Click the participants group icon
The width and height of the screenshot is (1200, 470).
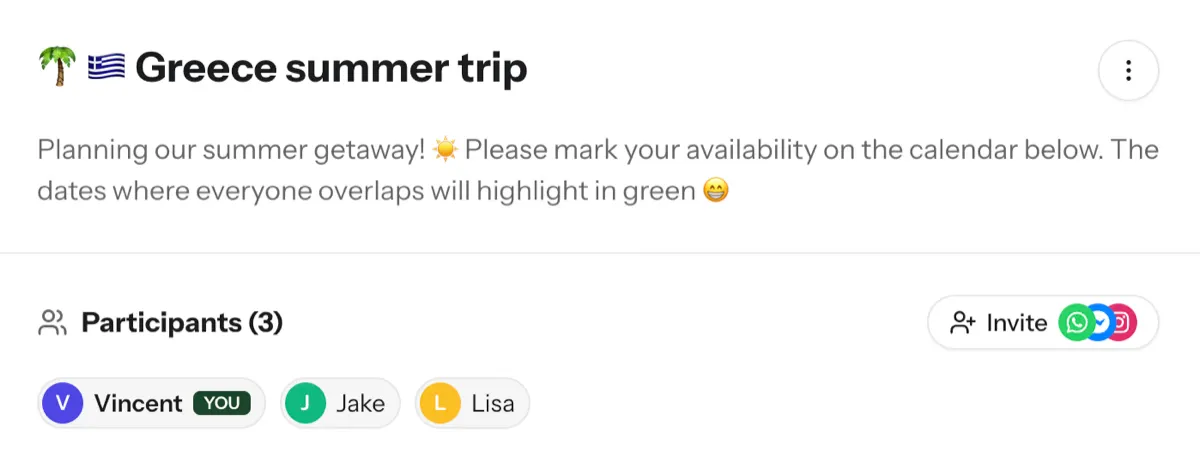[x=52, y=323]
